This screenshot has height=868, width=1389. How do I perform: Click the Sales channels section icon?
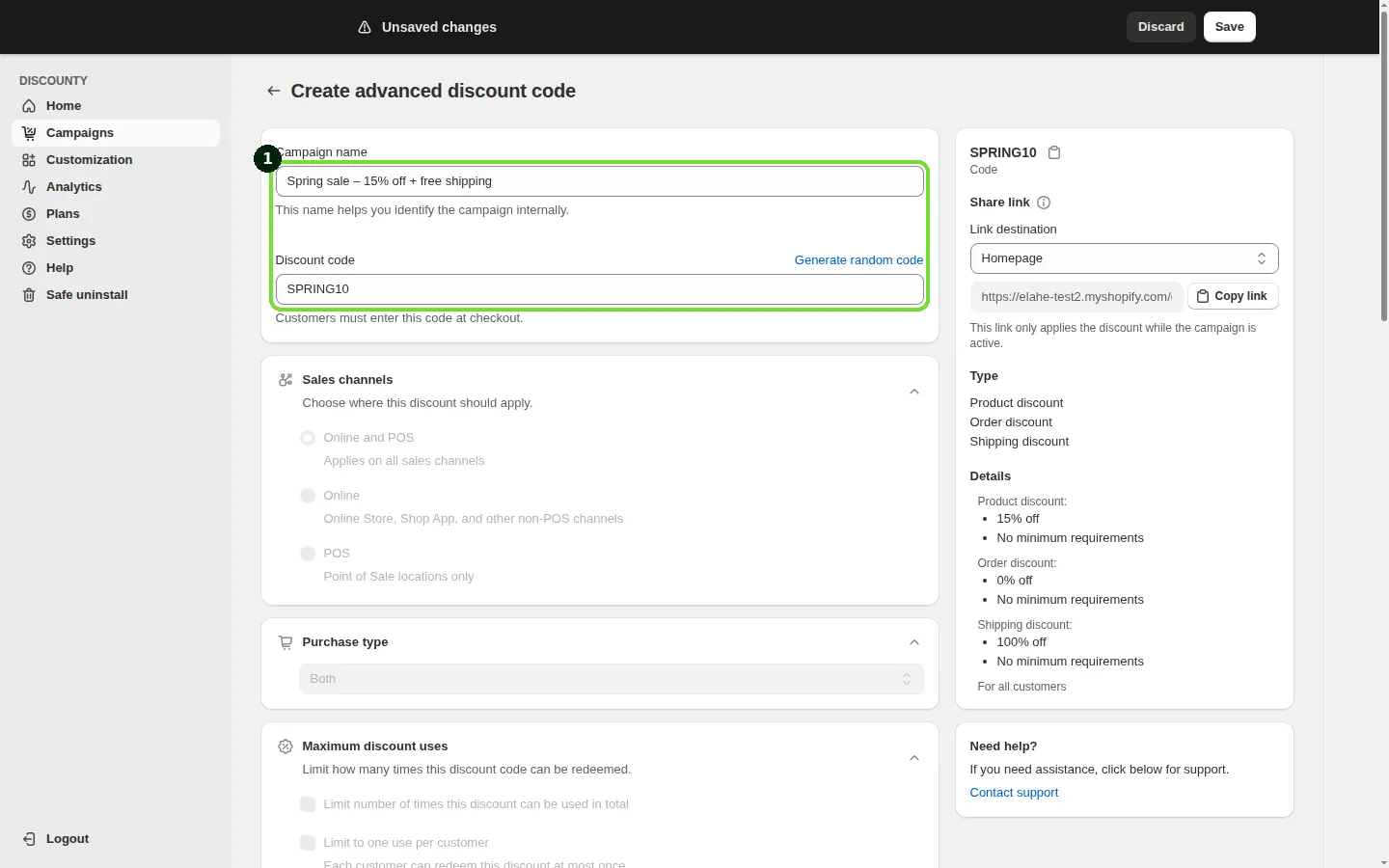(x=286, y=380)
